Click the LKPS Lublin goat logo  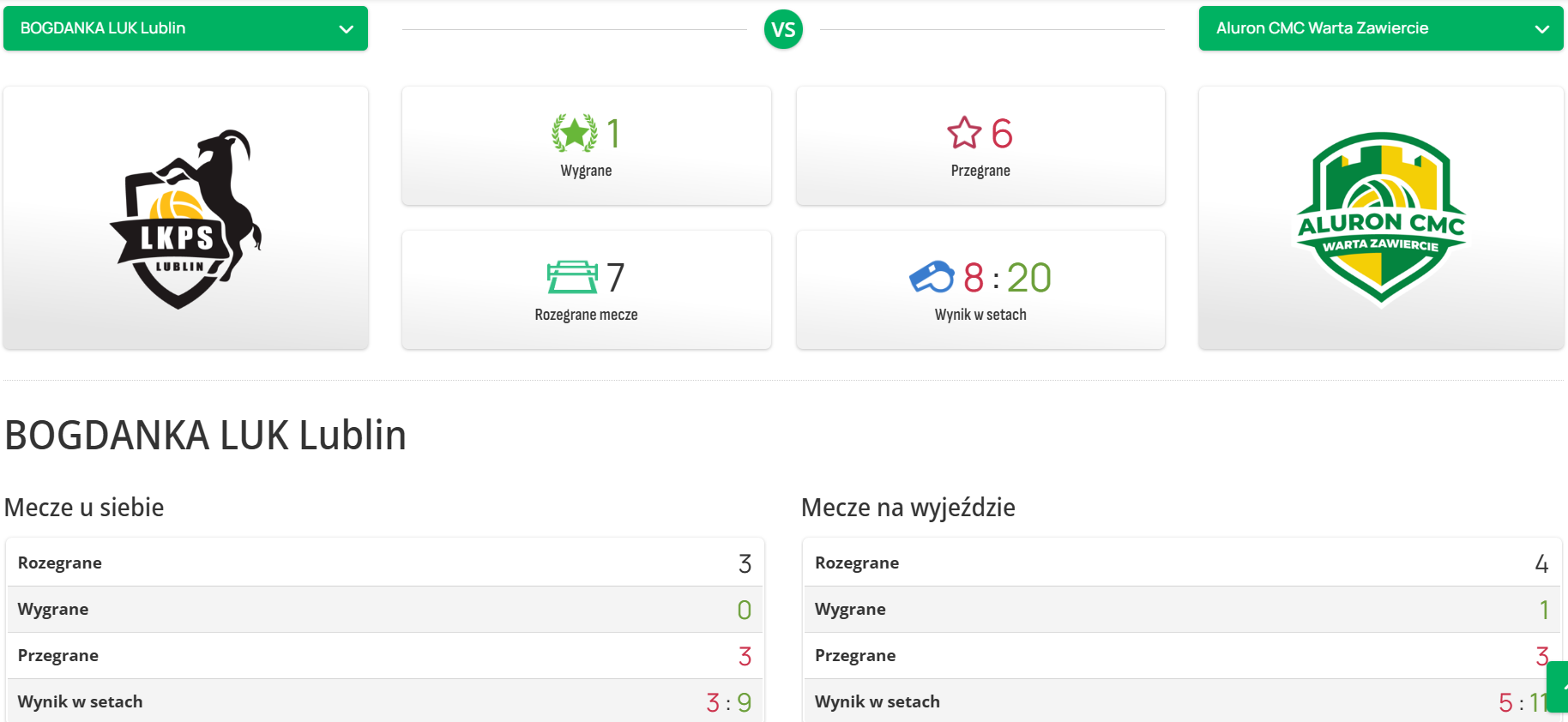(185, 219)
